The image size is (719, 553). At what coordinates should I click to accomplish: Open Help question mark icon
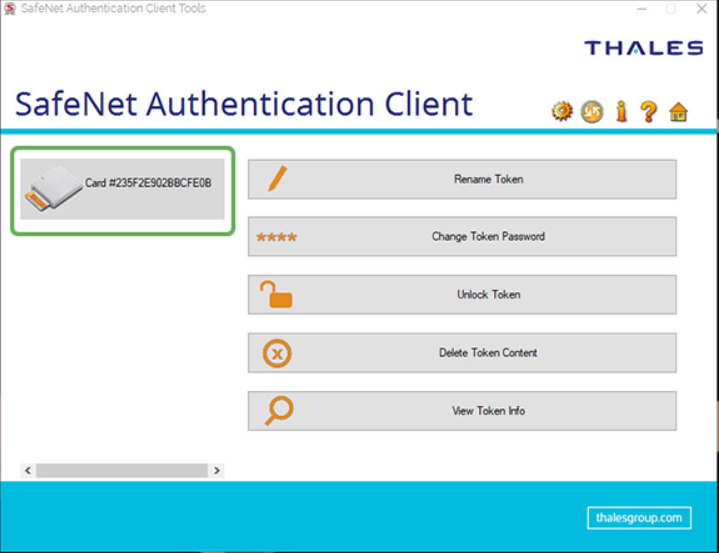(x=648, y=111)
